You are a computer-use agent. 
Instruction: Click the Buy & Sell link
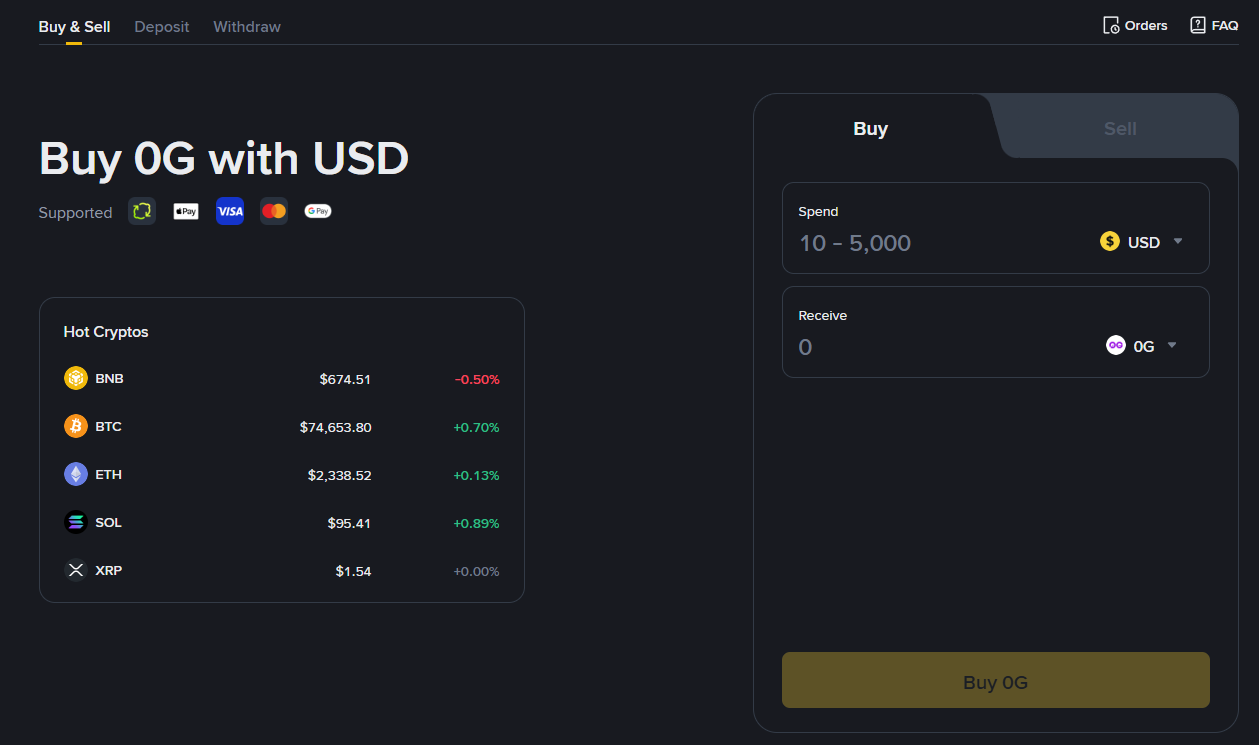tap(74, 26)
